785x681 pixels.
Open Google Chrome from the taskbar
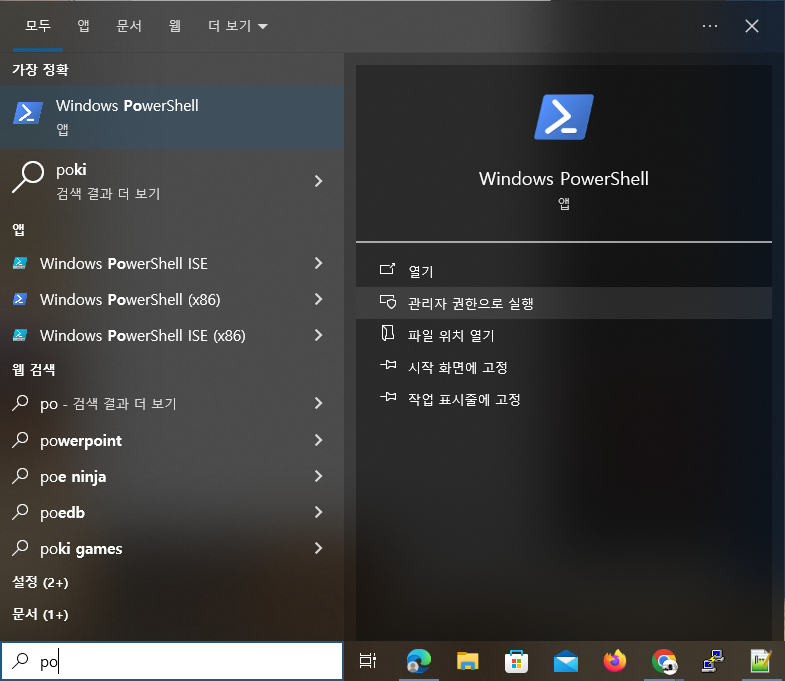pos(664,661)
